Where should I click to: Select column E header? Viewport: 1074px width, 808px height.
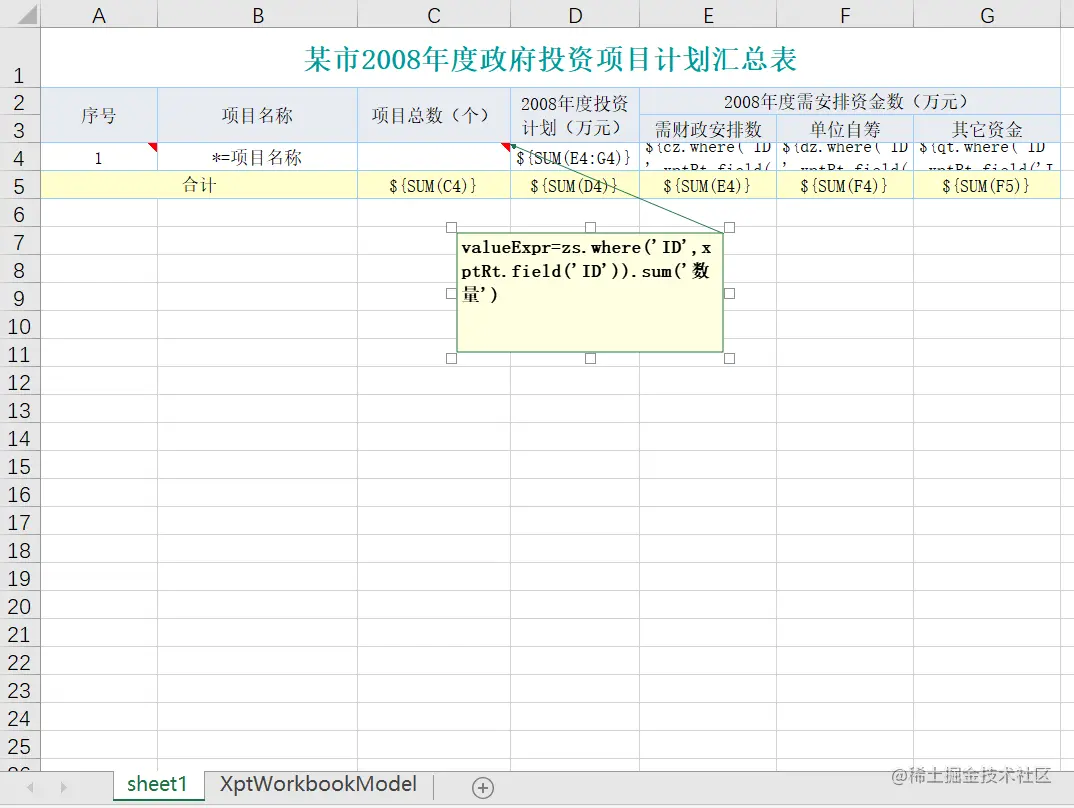(708, 14)
